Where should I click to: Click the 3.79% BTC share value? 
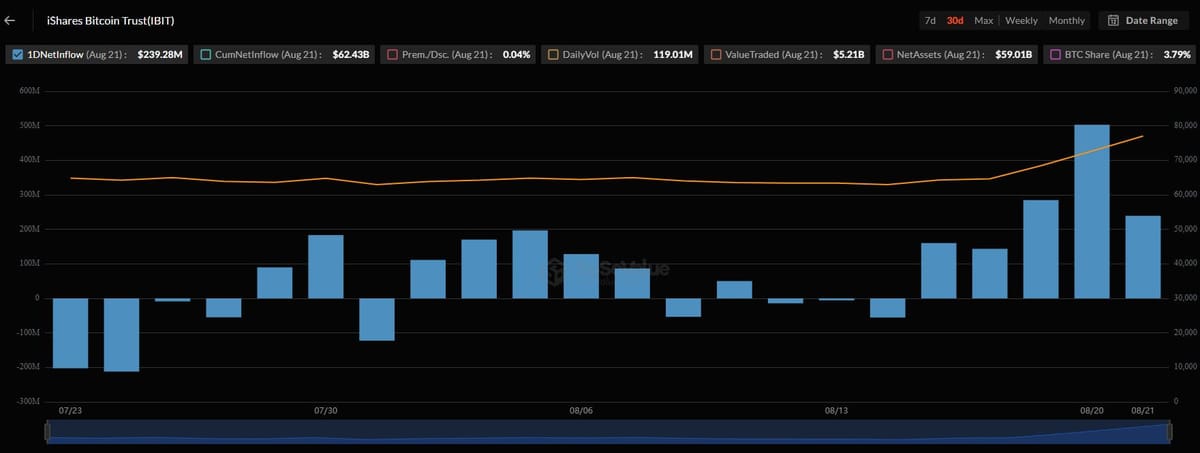(x=1177, y=55)
